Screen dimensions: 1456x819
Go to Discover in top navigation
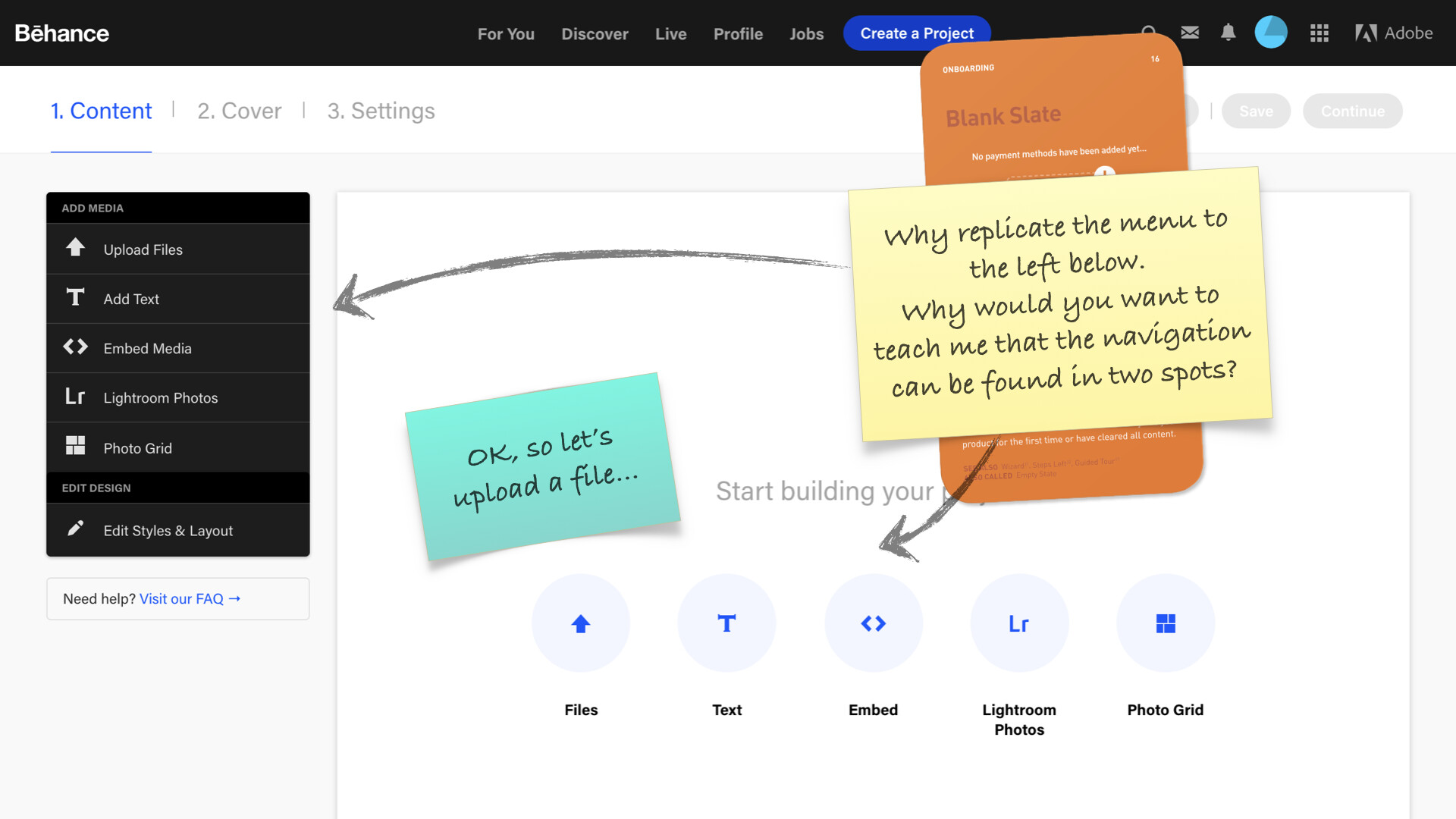coord(595,34)
